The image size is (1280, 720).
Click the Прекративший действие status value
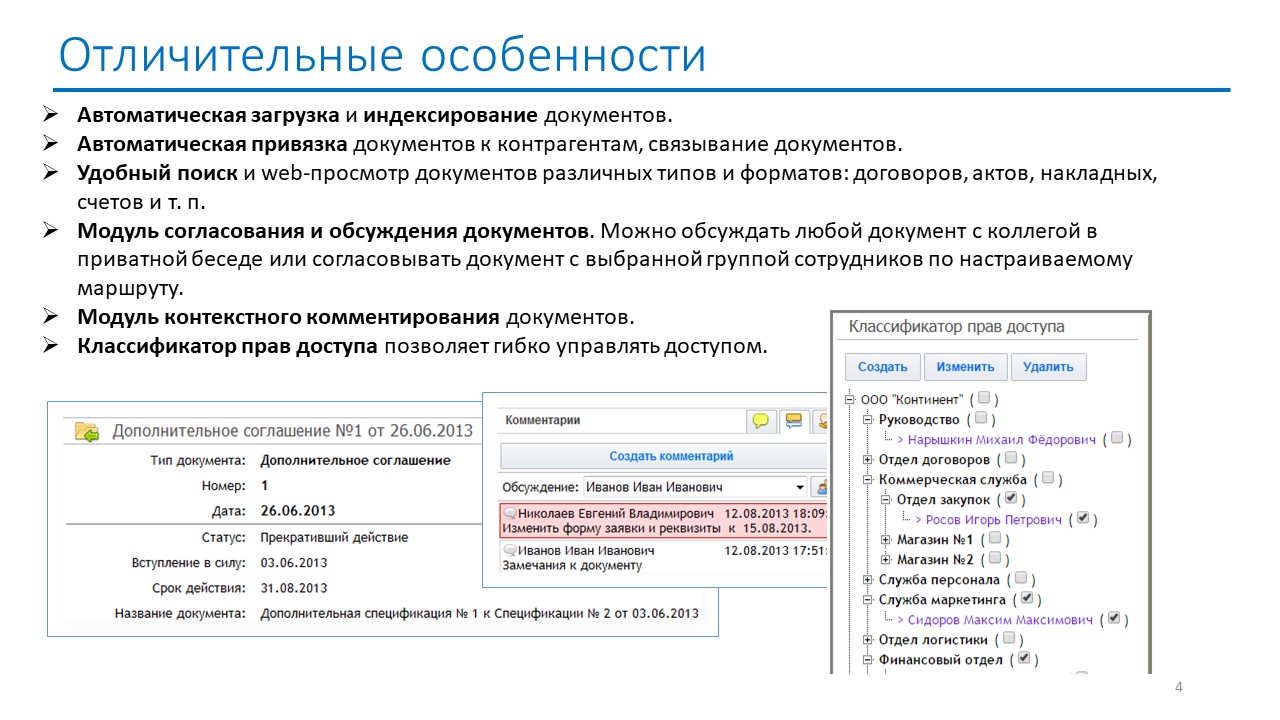point(334,537)
